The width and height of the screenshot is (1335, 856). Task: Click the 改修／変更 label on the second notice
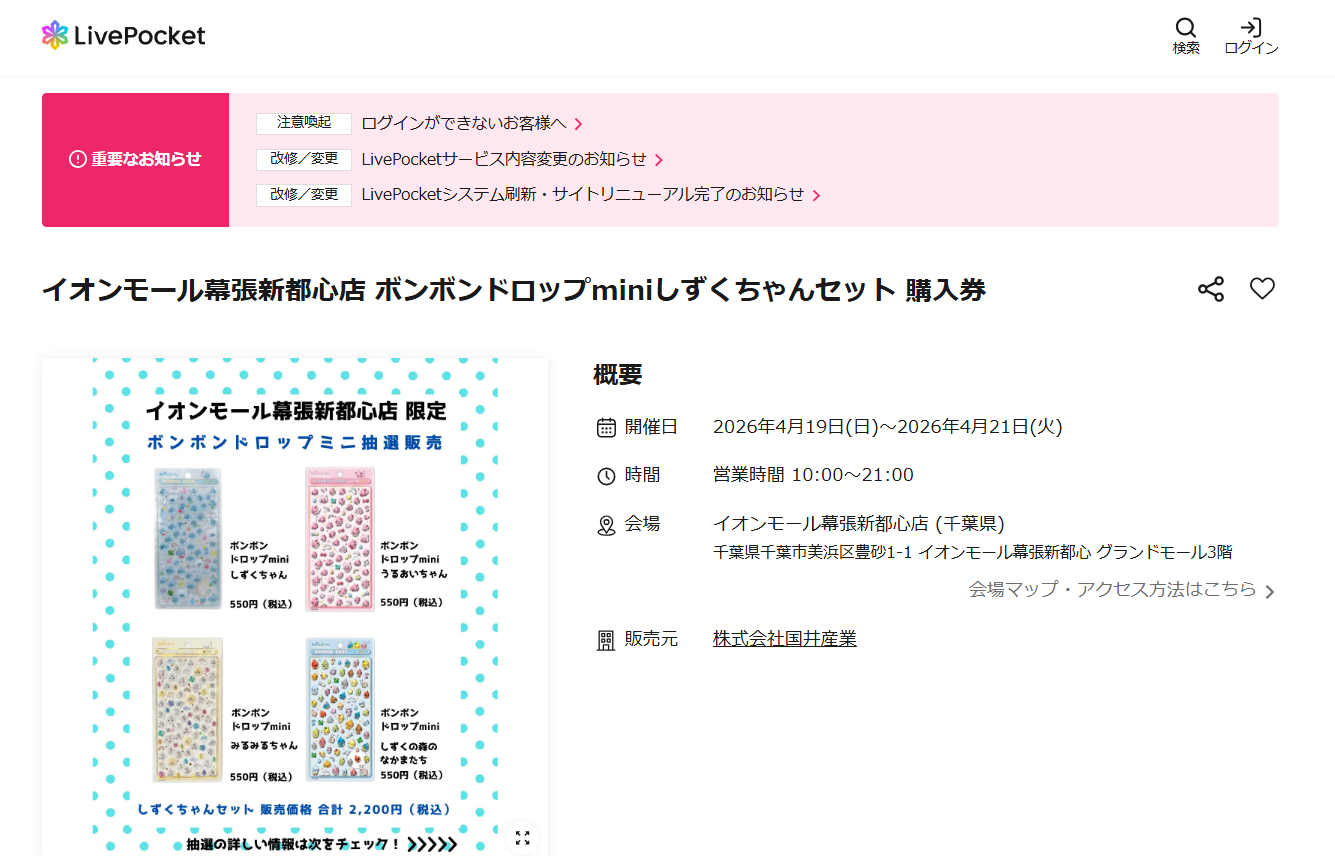(303, 159)
